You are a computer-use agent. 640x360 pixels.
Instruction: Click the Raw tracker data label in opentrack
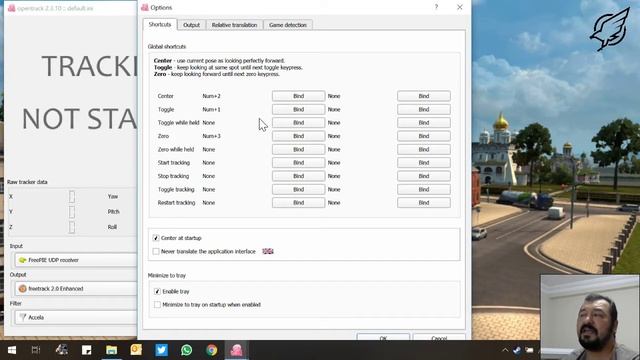coord(27,182)
